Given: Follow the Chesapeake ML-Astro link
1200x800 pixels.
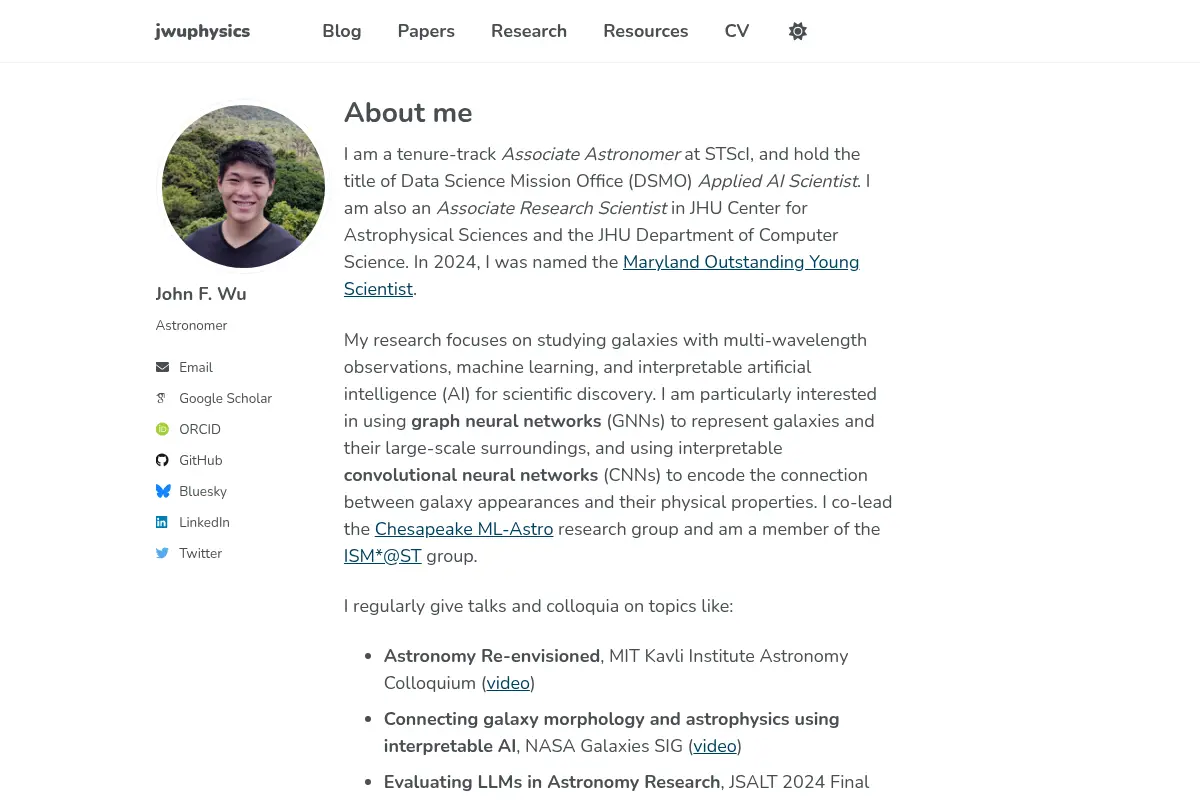Looking at the screenshot, I should pos(464,529).
